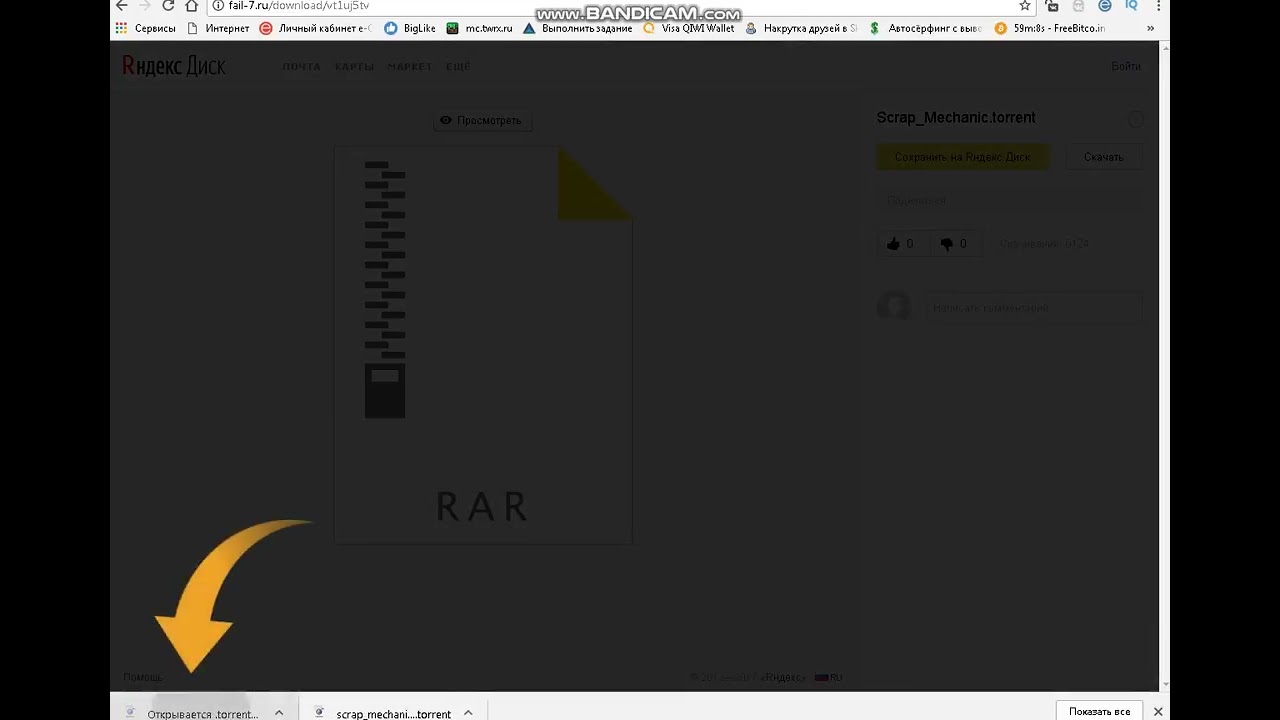This screenshot has width=1280, height=720.
Task: Open the Сервисы apps bookmark
Action: 146,28
